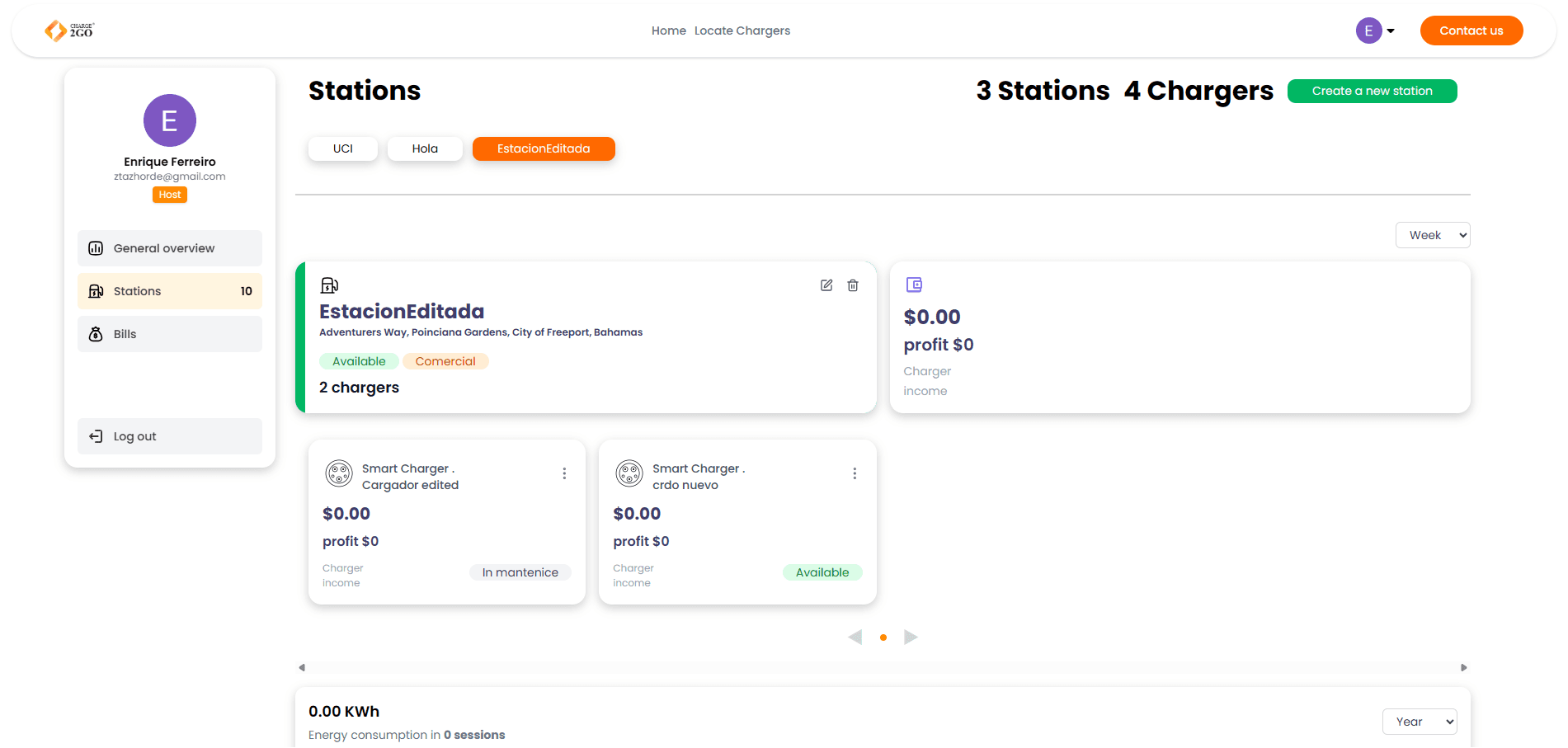Click the station address text

tap(481, 332)
